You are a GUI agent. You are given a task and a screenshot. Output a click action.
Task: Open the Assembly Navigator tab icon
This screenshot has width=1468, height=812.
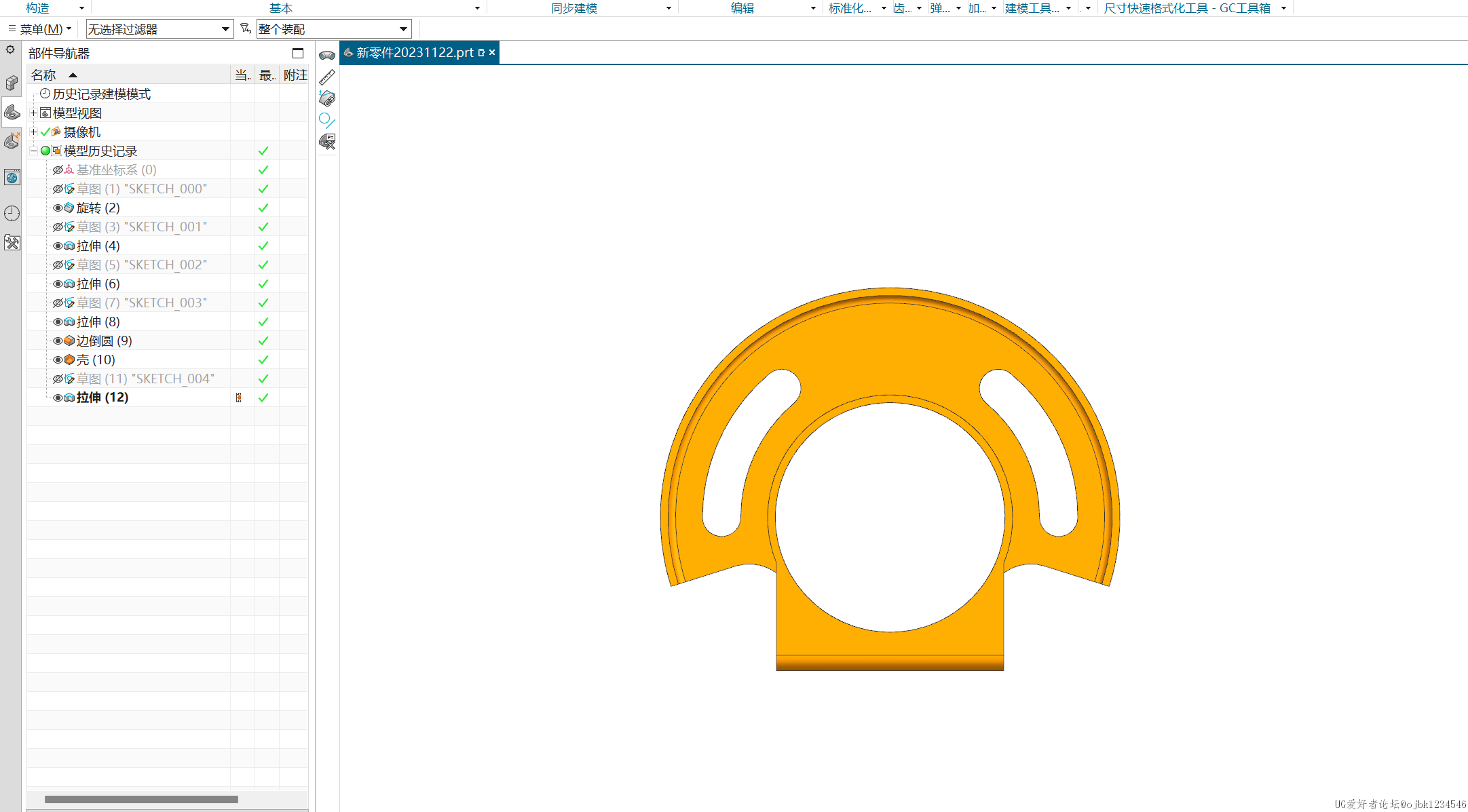pos(12,83)
